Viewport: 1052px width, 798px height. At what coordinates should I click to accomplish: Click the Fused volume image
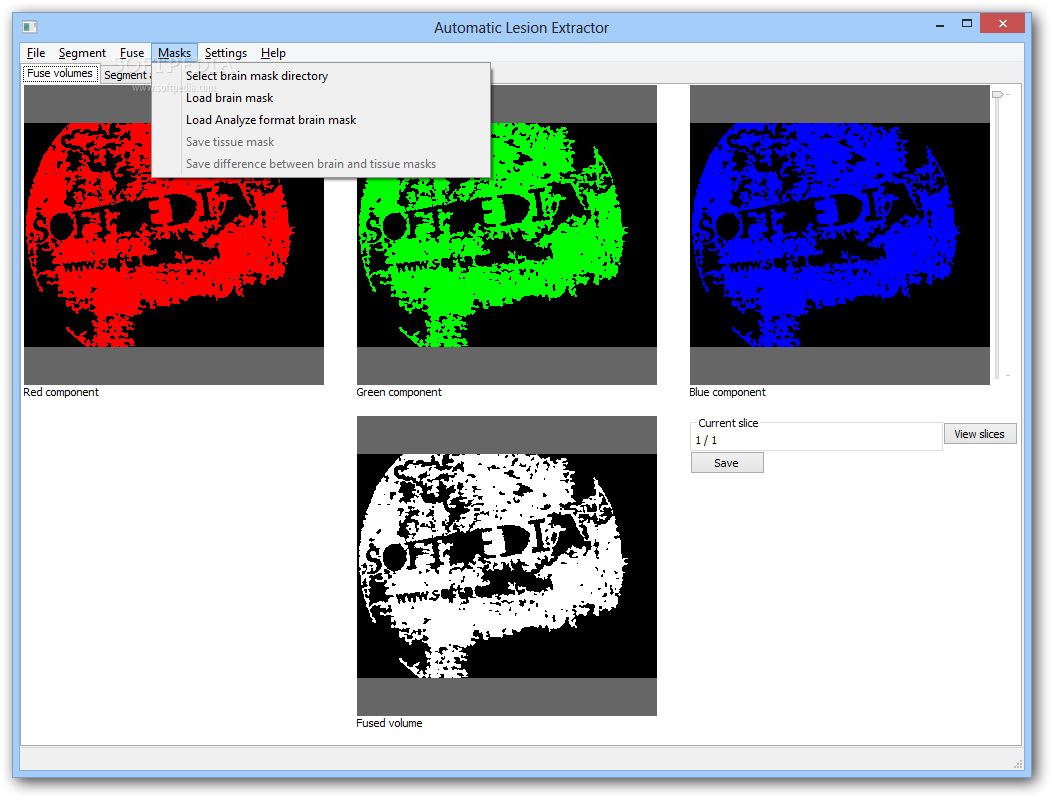(x=507, y=566)
